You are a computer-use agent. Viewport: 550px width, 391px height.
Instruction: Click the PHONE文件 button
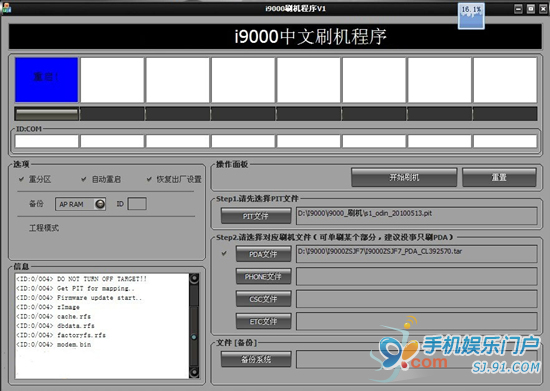coord(263,276)
